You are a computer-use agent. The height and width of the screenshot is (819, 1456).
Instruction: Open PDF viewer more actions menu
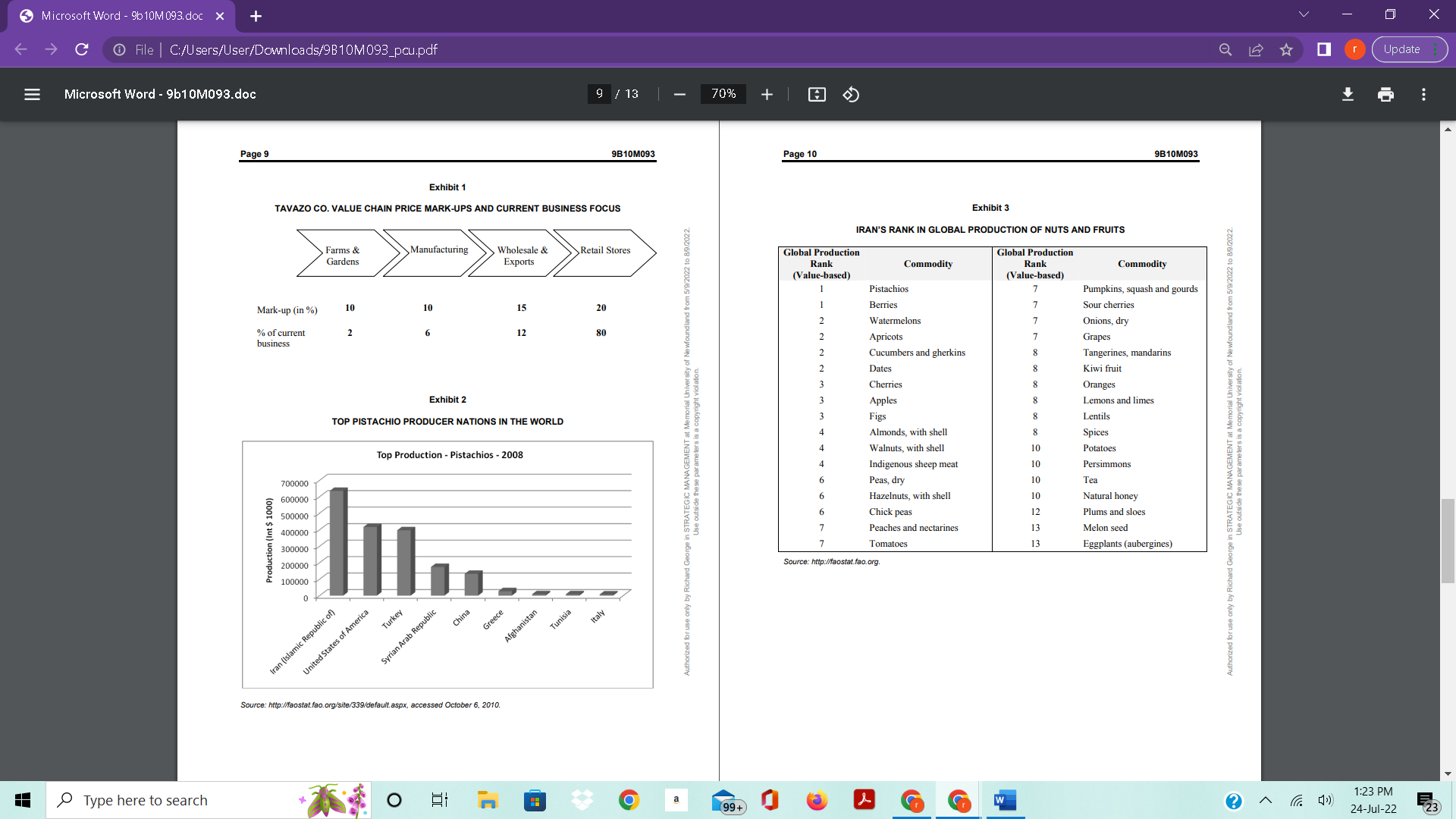[1423, 94]
